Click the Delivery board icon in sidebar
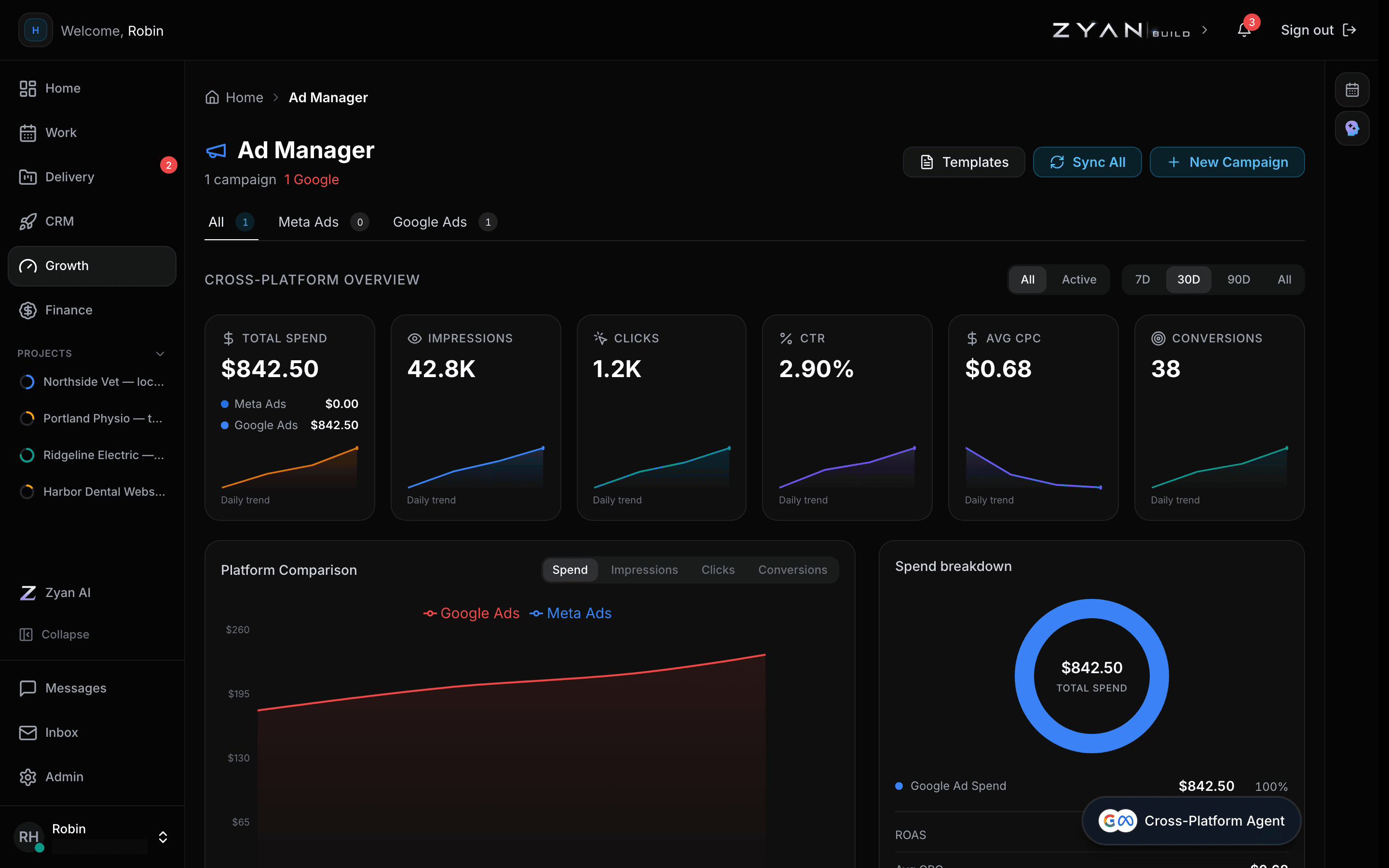The width and height of the screenshot is (1389, 868). [27, 177]
